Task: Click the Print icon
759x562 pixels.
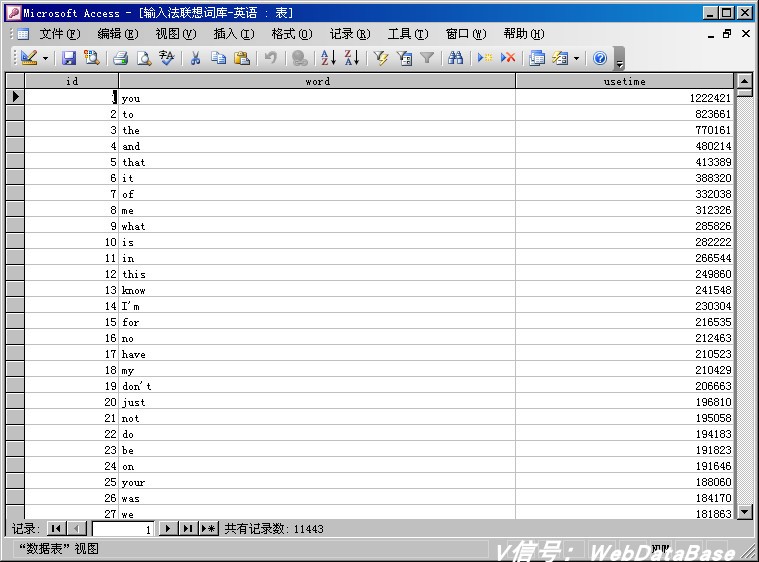Action: [121, 58]
